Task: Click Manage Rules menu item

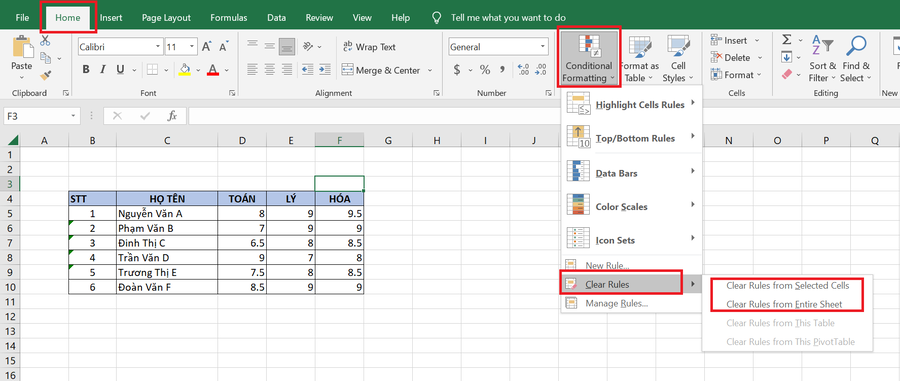Action: point(631,303)
